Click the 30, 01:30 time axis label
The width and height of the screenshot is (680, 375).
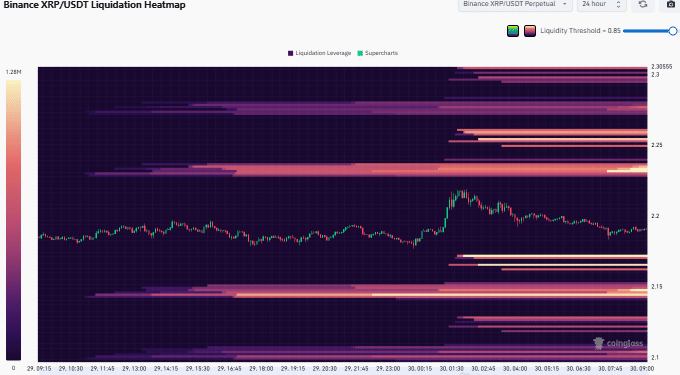451,368
